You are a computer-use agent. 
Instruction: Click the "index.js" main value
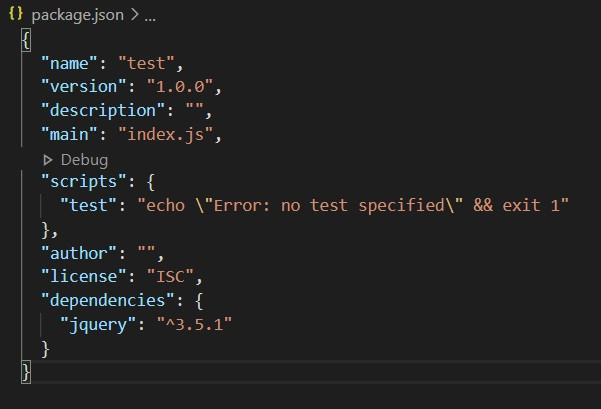(x=166, y=135)
